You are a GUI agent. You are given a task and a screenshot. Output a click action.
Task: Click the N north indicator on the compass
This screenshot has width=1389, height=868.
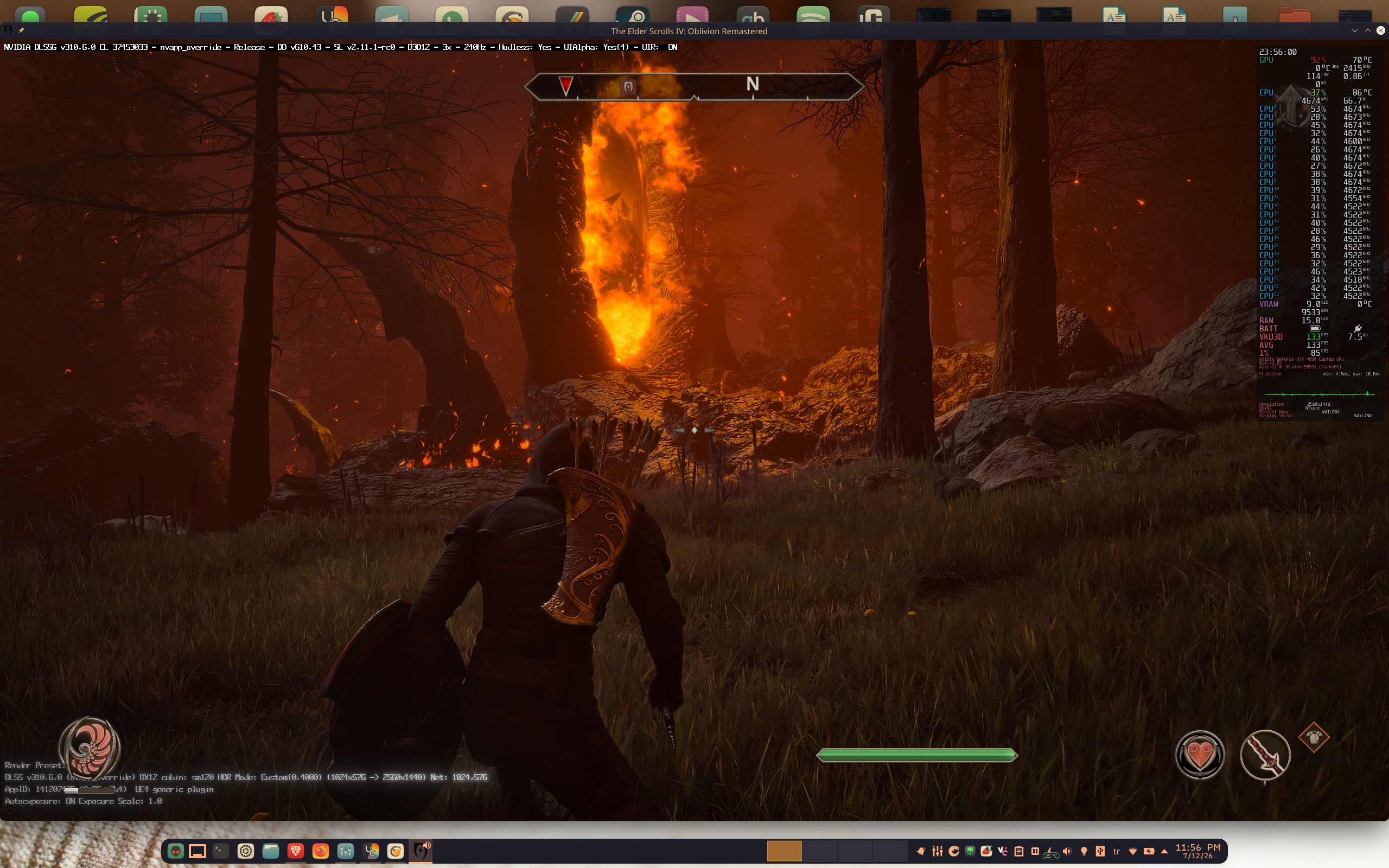(x=753, y=84)
